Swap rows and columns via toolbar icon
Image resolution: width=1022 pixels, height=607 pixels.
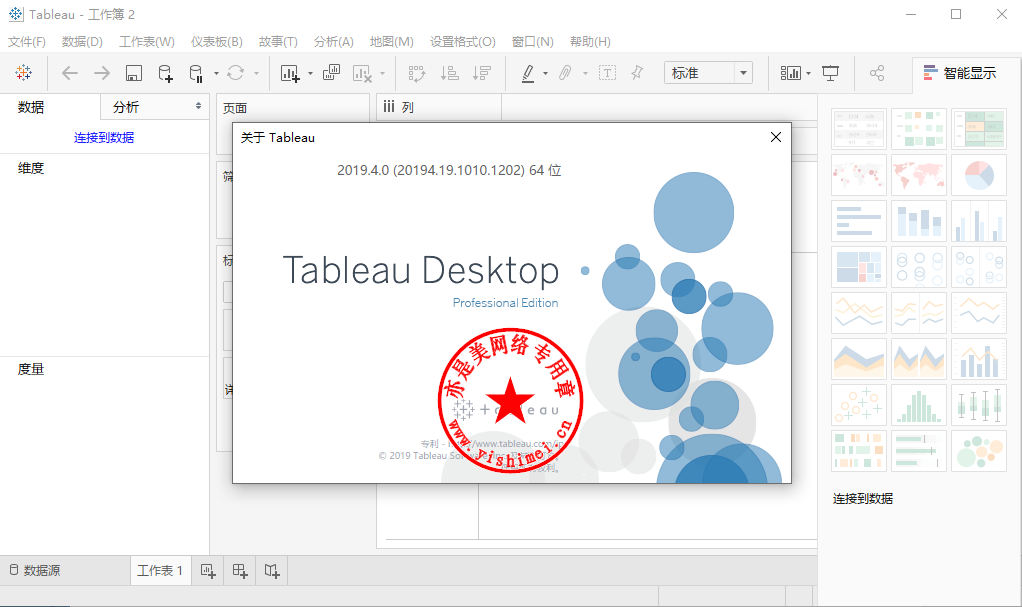point(416,73)
